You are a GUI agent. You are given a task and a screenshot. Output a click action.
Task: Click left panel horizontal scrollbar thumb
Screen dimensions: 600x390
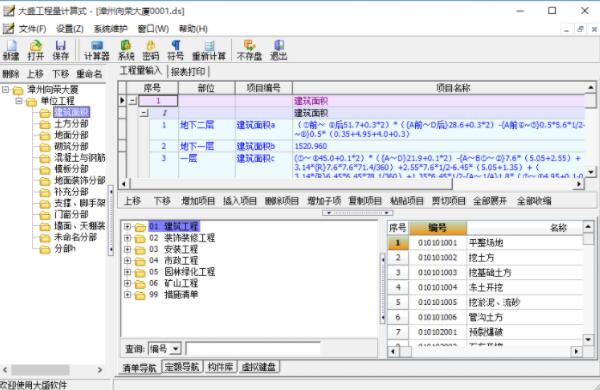click(40, 370)
